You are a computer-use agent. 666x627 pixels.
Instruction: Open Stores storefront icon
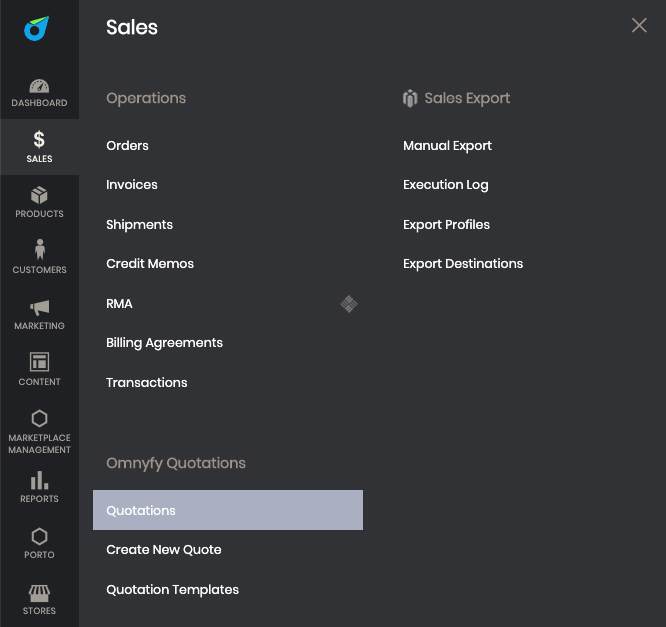tap(39, 593)
